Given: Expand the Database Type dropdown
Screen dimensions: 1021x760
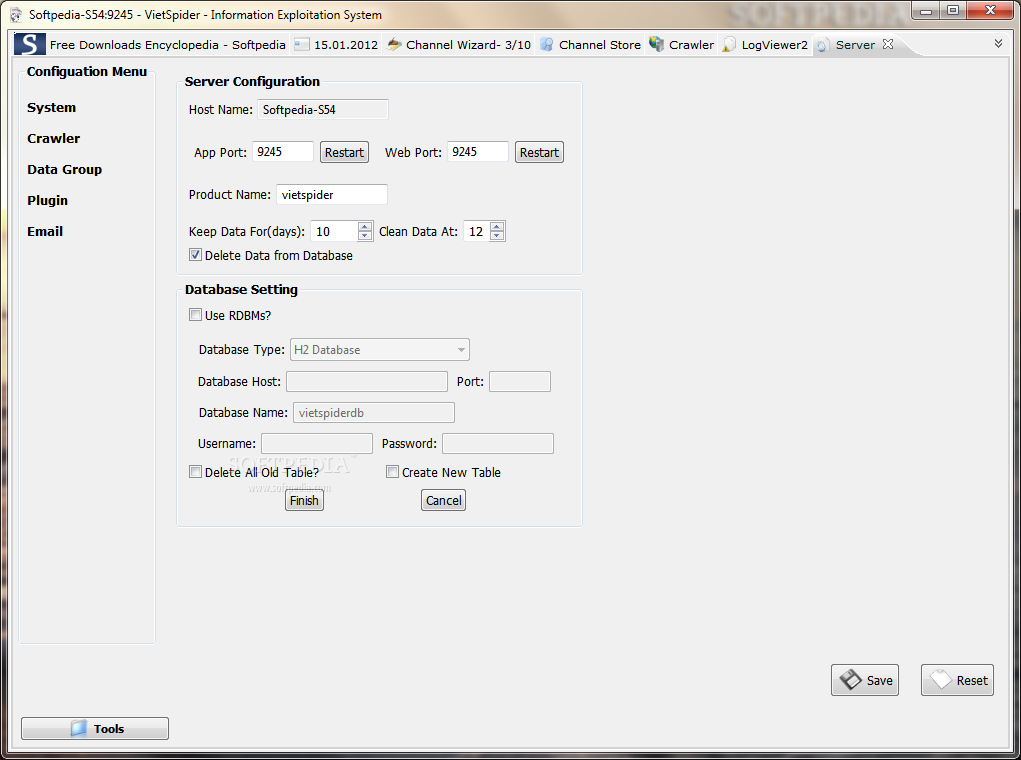Looking at the screenshot, I should click(461, 350).
